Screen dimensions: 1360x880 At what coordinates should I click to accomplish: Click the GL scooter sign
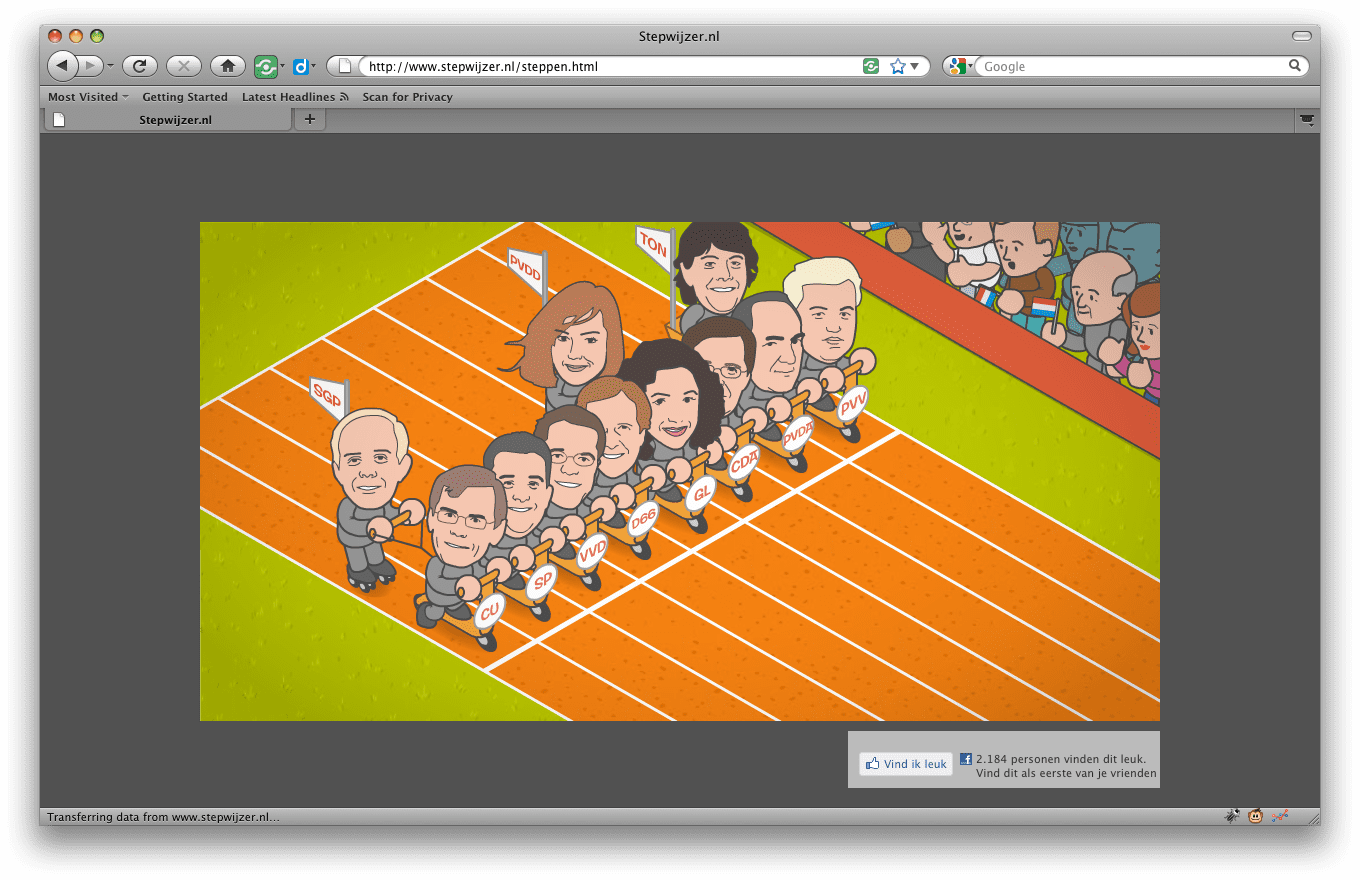coord(701,492)
